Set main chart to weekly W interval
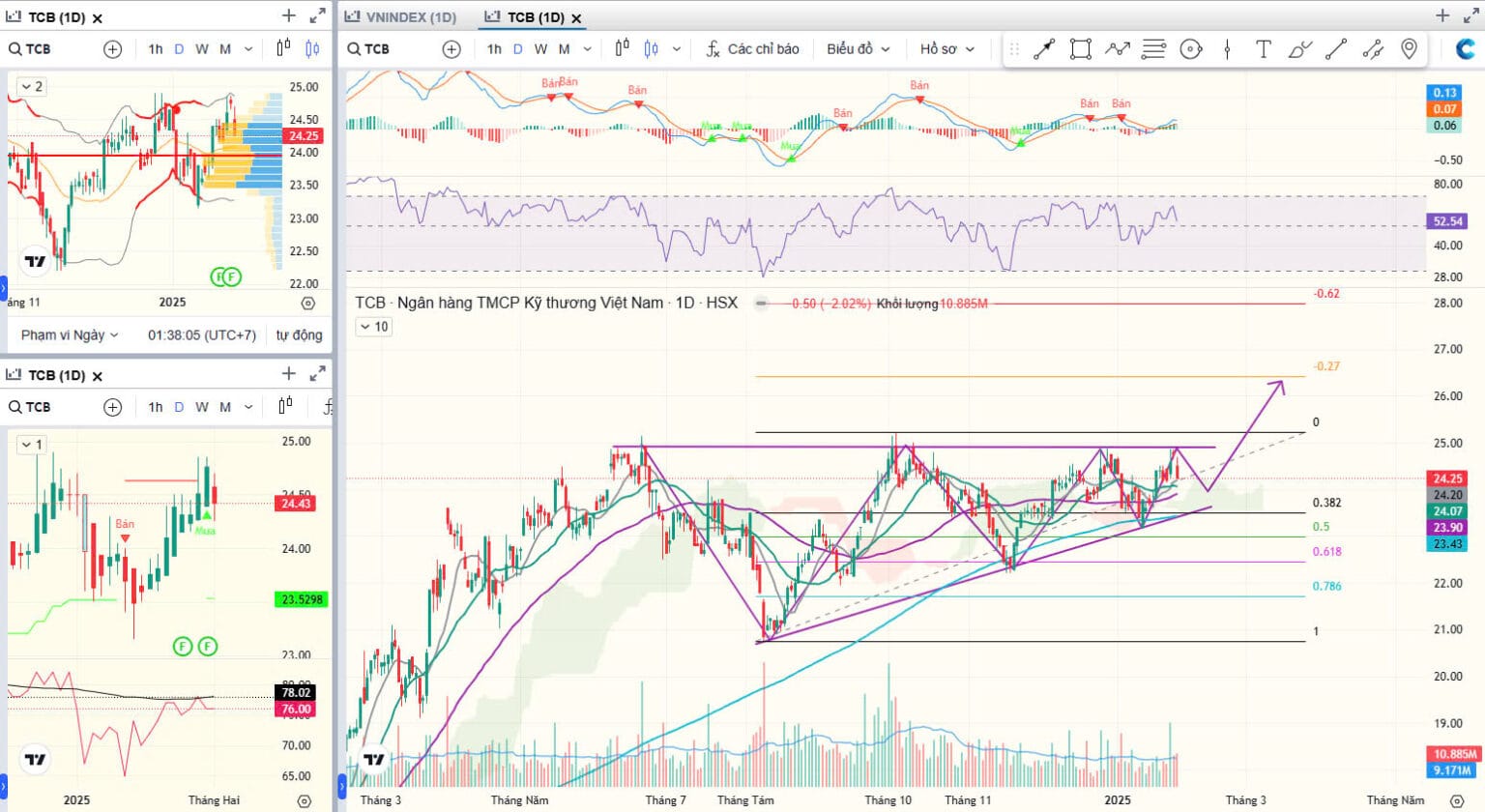The image size is (1485, 812). coord(540,49)
